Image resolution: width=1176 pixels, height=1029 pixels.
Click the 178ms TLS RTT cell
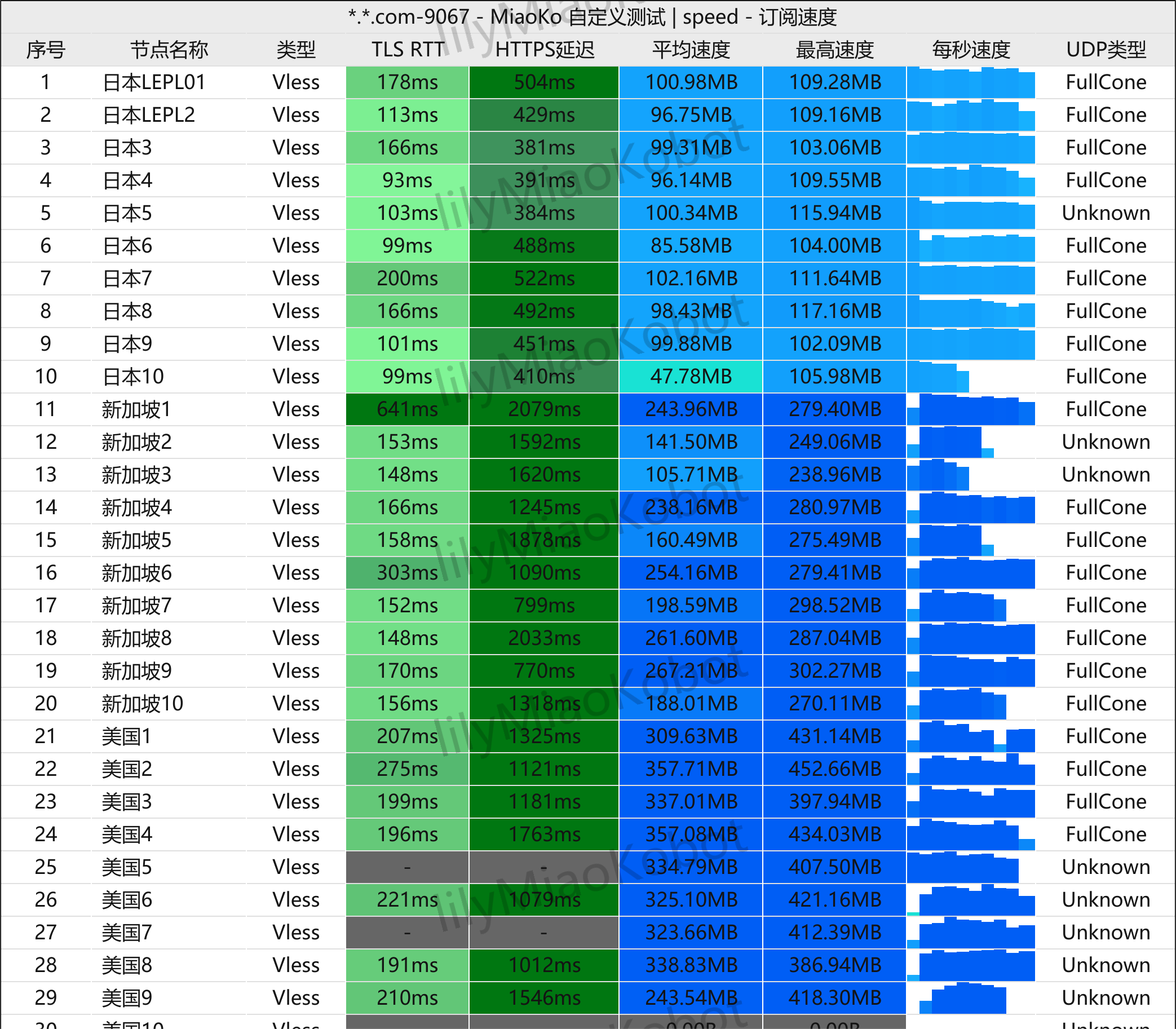click(x=408, y=83)
